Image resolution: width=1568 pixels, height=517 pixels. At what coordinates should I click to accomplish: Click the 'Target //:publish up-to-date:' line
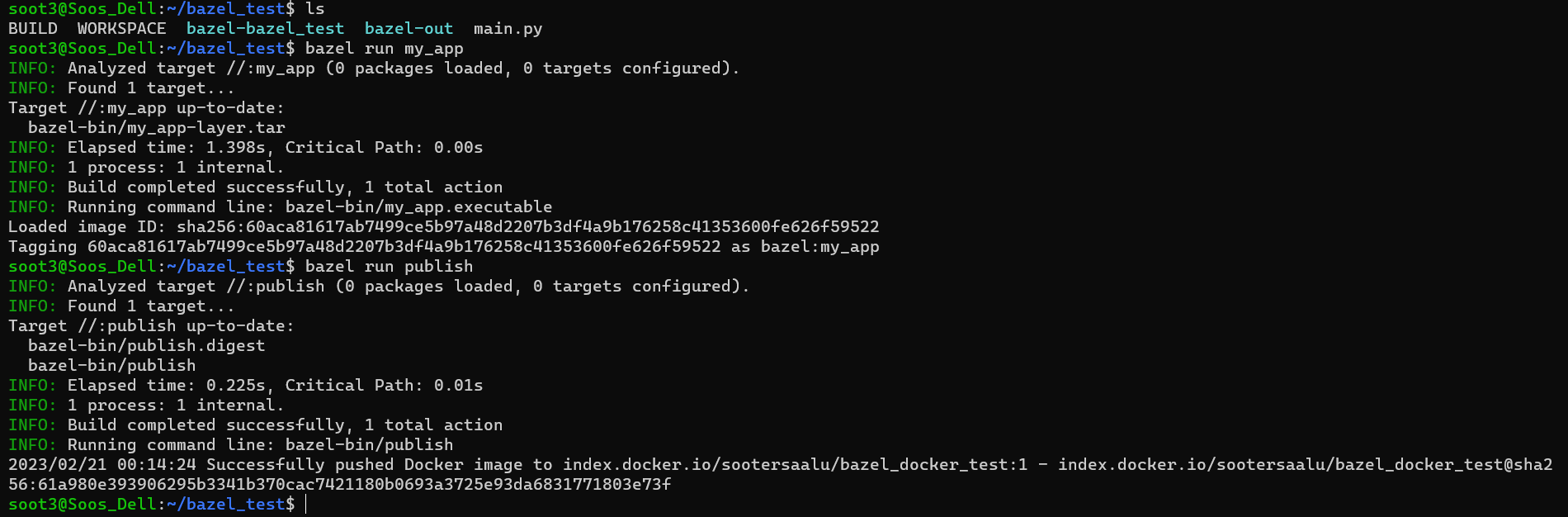coord(151,325)
